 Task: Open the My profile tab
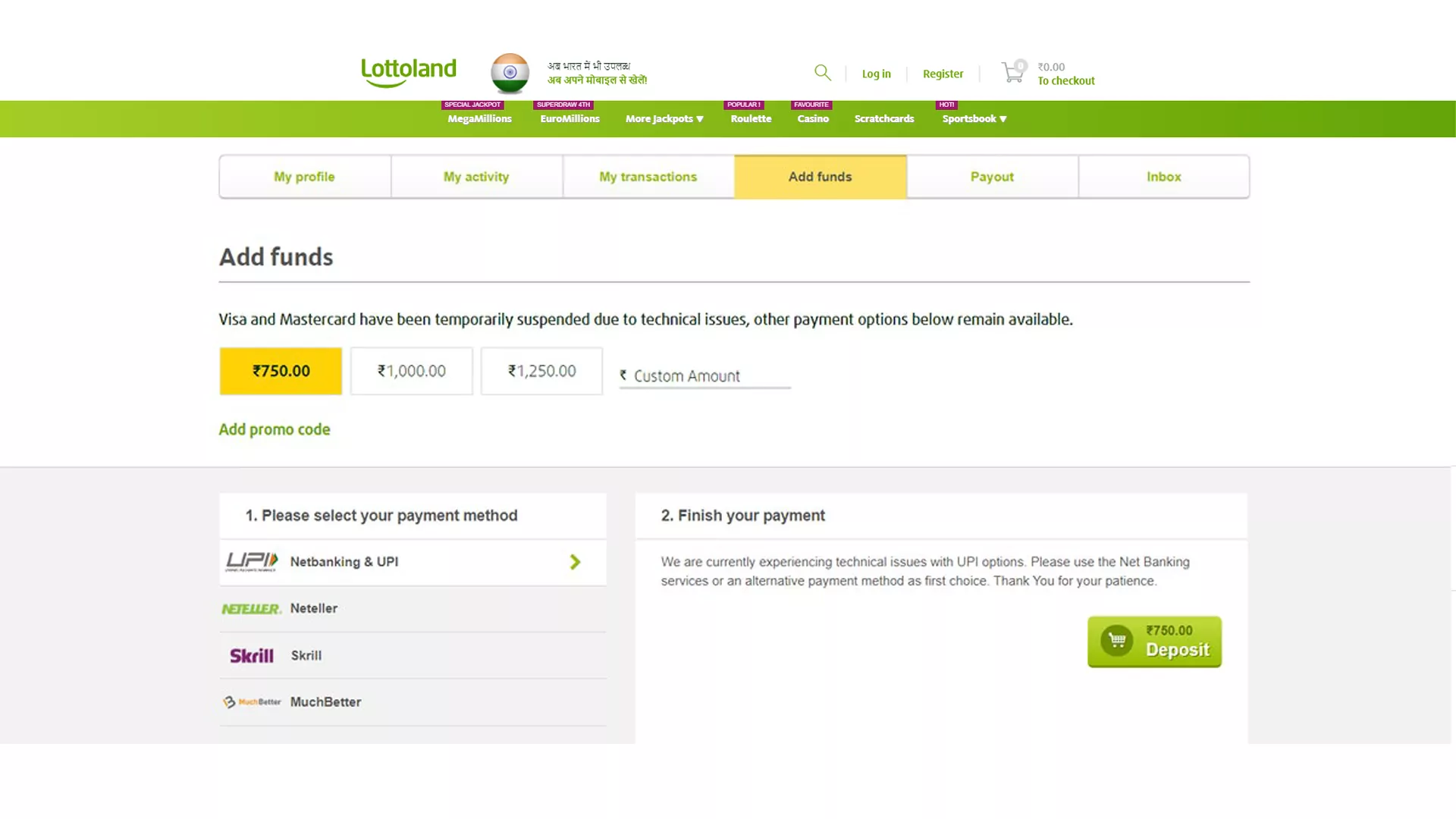click(x=304, y=176)
